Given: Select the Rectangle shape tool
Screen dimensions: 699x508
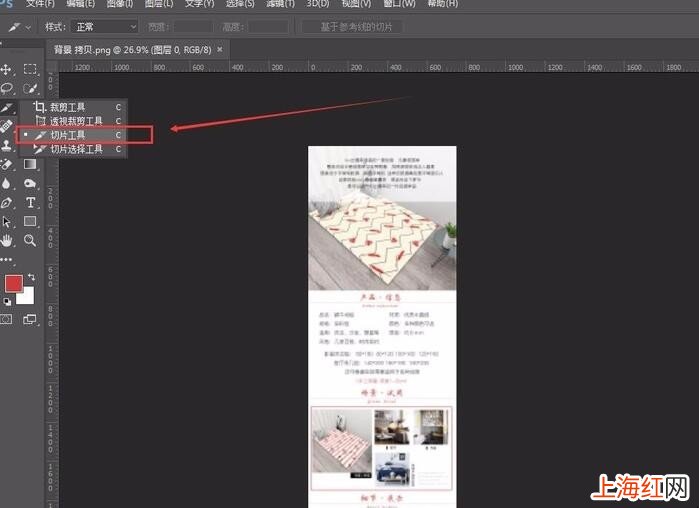Looking at the screenshot, I should (x=30, y=221).
